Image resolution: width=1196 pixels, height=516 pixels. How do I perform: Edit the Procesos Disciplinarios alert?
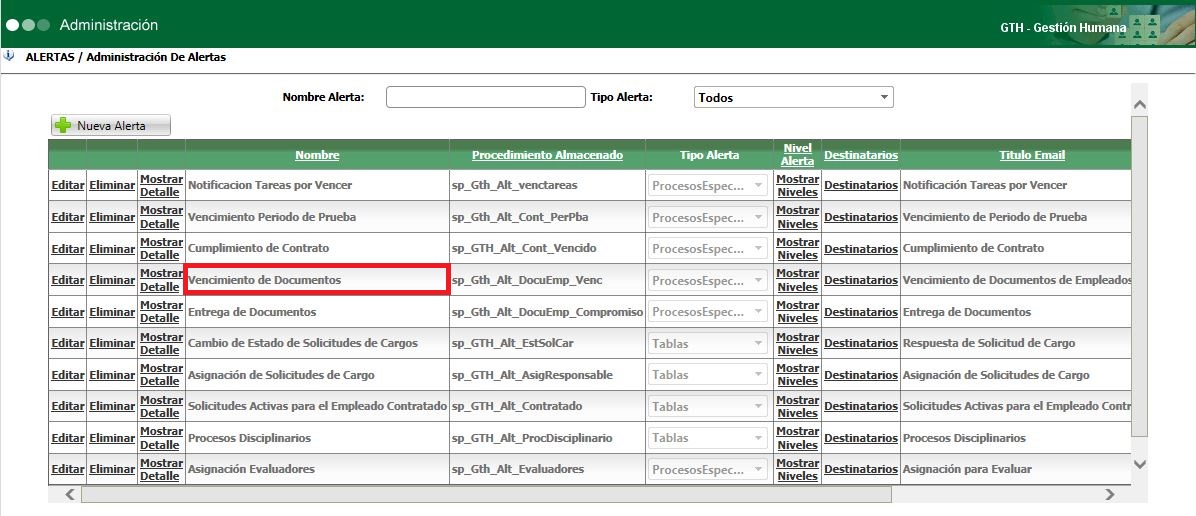[67, 438]
